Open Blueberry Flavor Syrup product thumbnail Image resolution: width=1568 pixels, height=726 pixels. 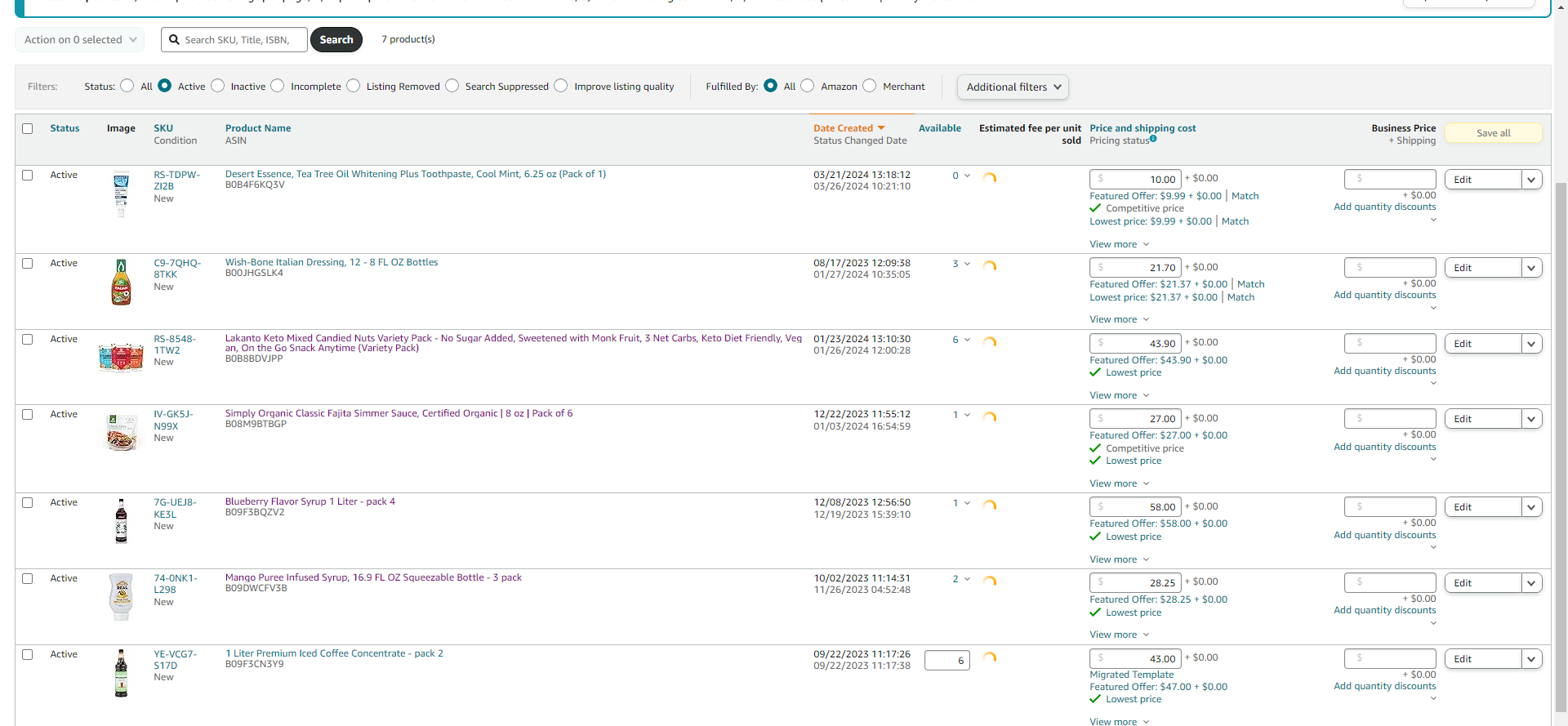pos(121,521)
